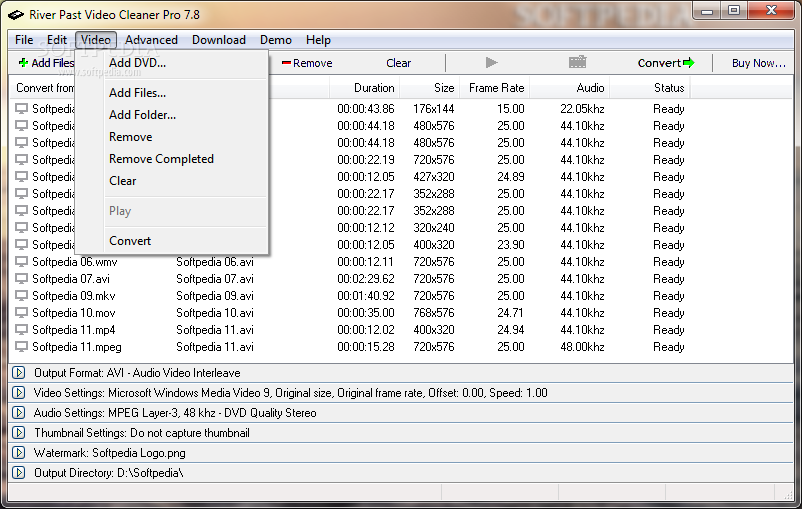Click the 768x576 size cell

click(434, 313)
